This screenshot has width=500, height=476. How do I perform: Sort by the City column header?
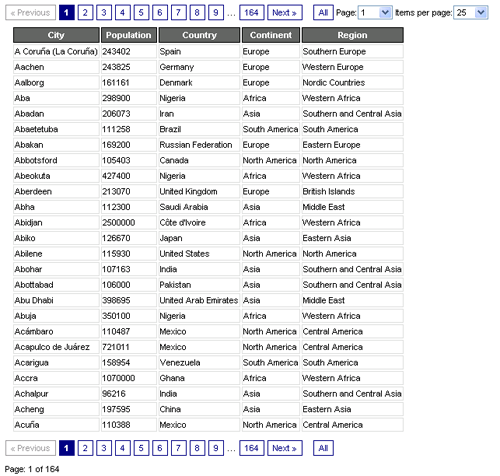point(56,35)
